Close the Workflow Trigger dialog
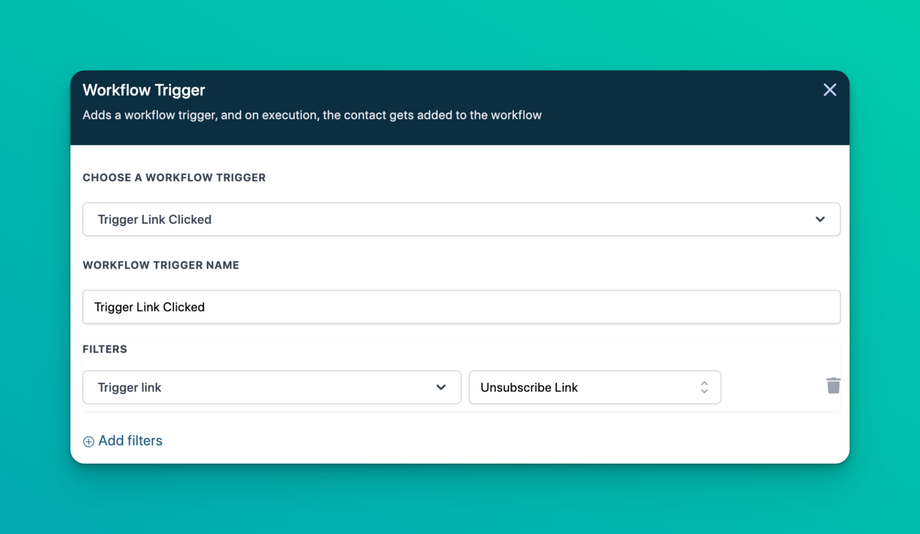 click(x=829, y=90)
